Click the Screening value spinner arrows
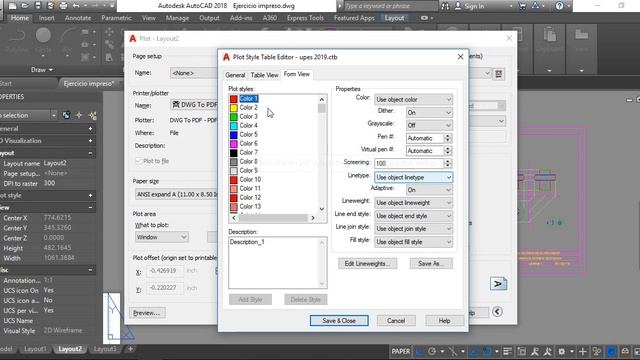This screenshot has height=360, width=640. 448,163
